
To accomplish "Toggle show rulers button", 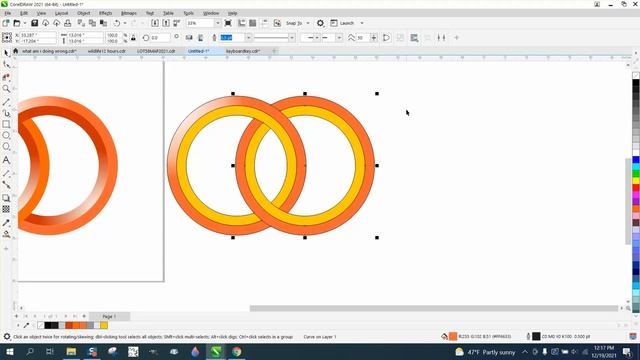I will click(x=242, y=23).
